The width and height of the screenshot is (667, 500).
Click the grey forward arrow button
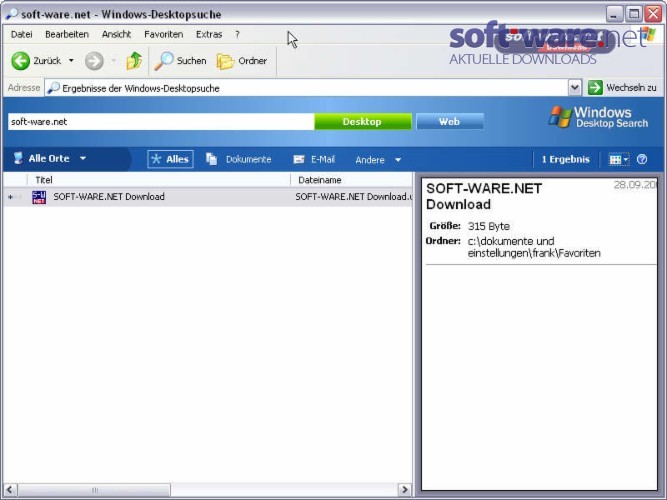coord(94,61)
